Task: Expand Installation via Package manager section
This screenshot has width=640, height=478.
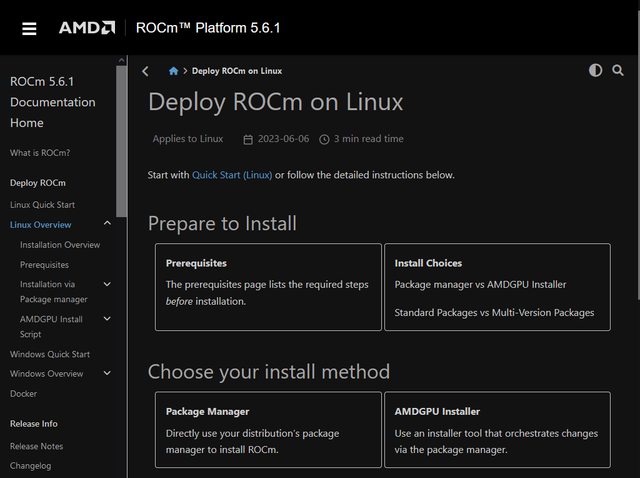Action: [x=107, y=285]
